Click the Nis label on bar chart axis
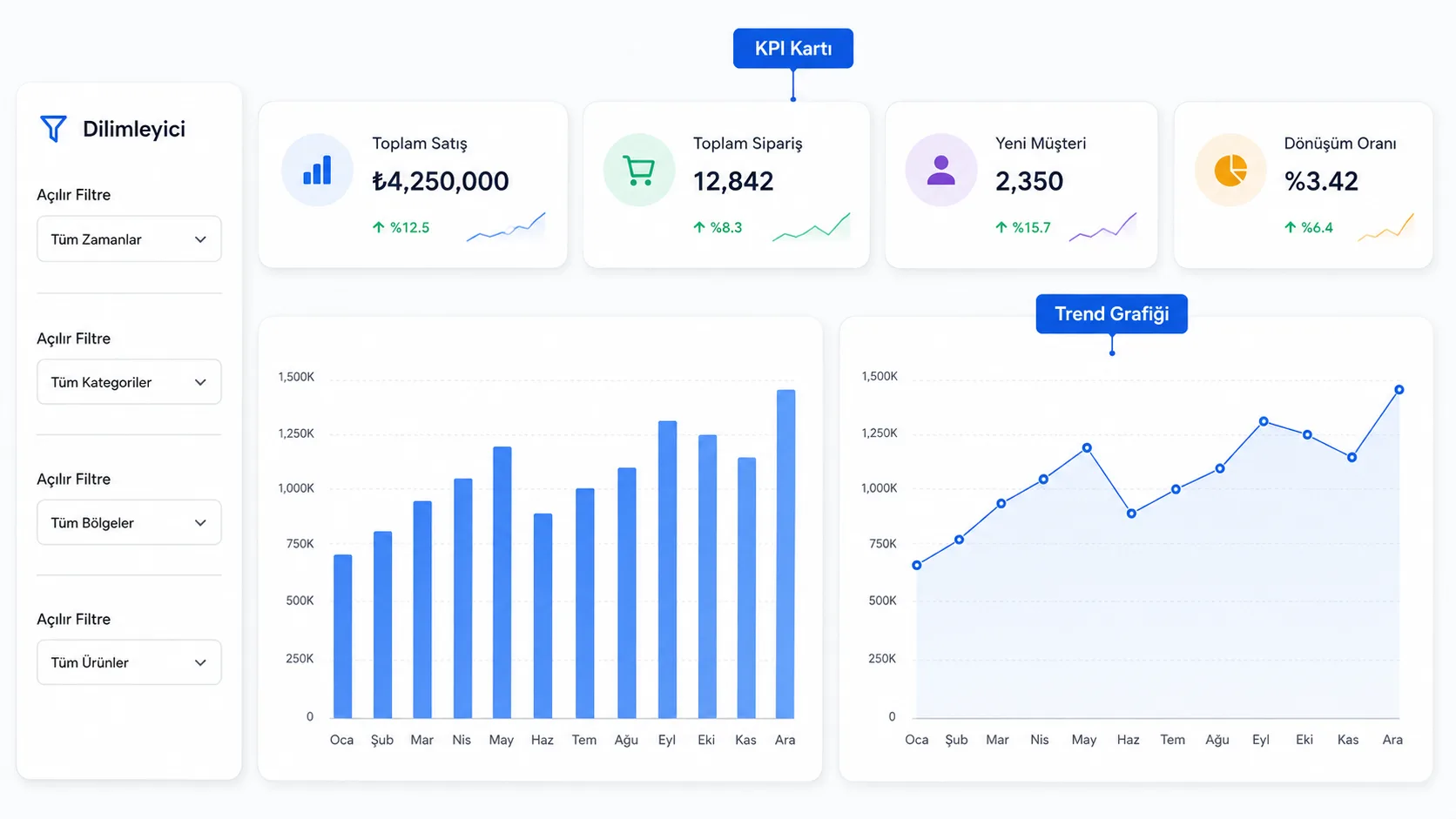 [x=462, y=740]
